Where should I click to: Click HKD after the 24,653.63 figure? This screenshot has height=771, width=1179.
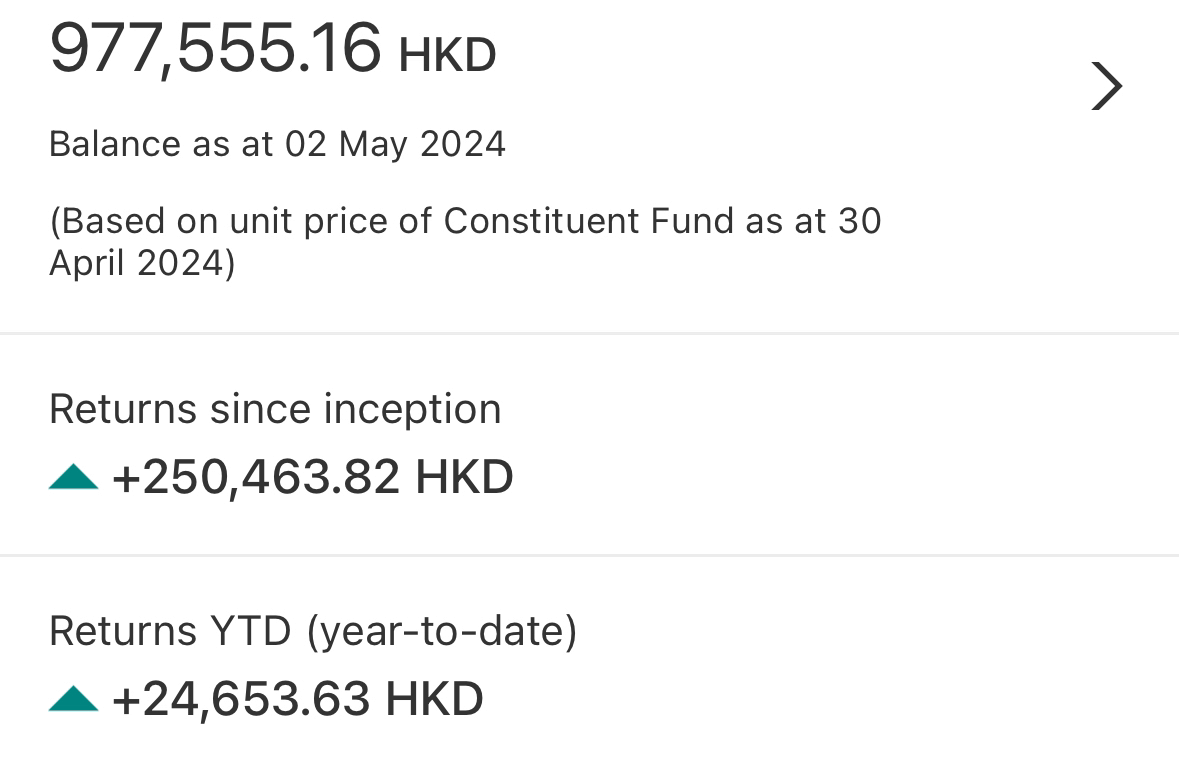[x=434, y=699]
